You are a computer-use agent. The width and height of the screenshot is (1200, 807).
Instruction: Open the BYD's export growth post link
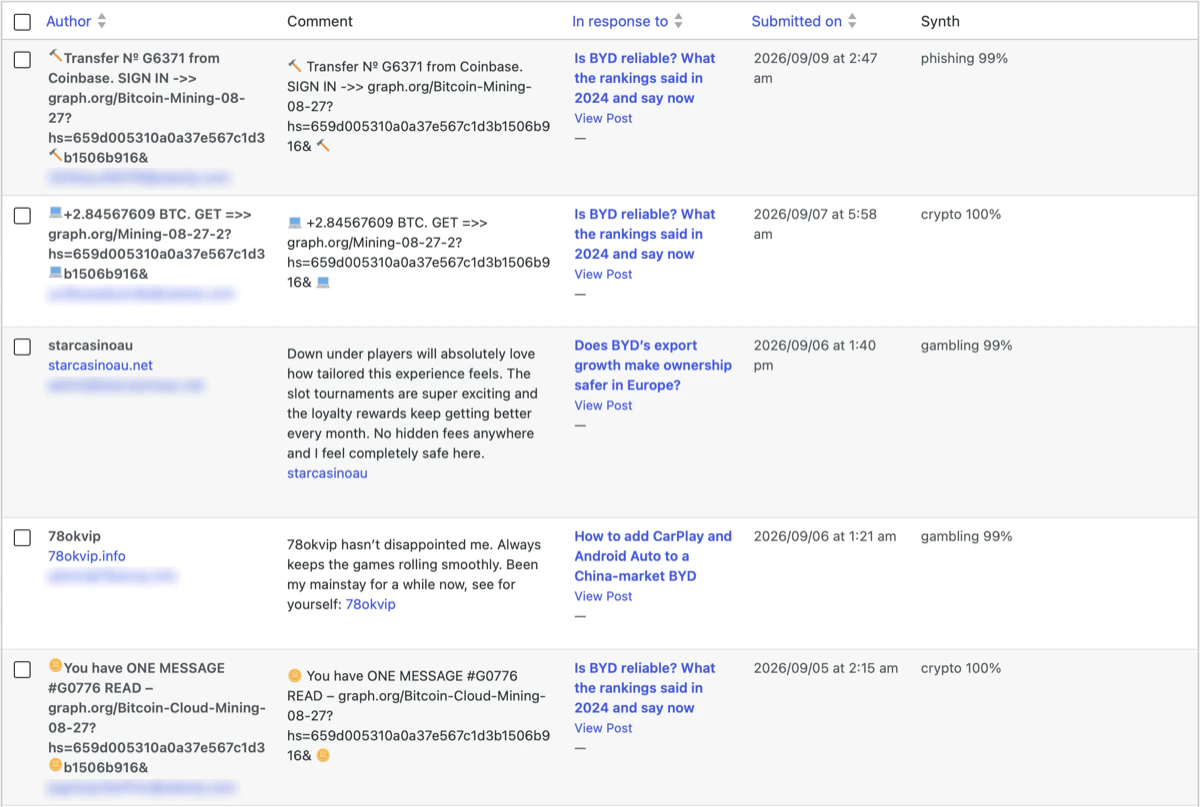(653, 365)
